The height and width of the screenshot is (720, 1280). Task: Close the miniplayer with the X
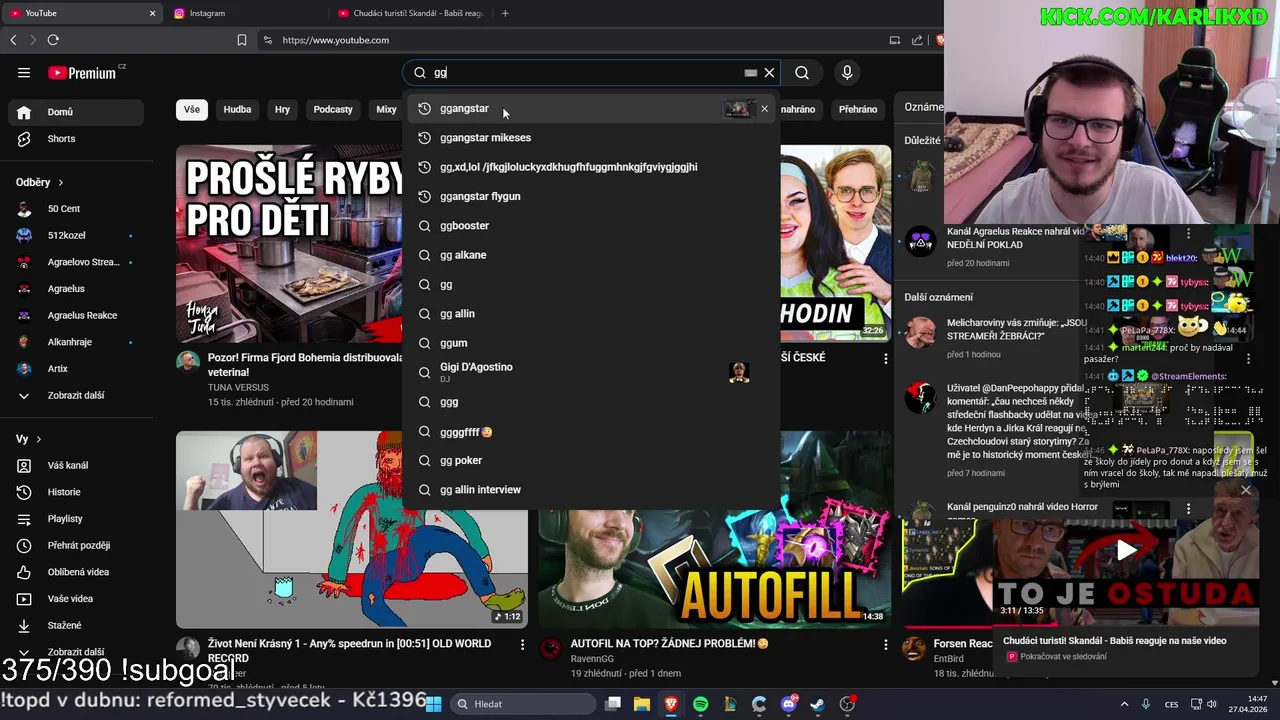1246,490
